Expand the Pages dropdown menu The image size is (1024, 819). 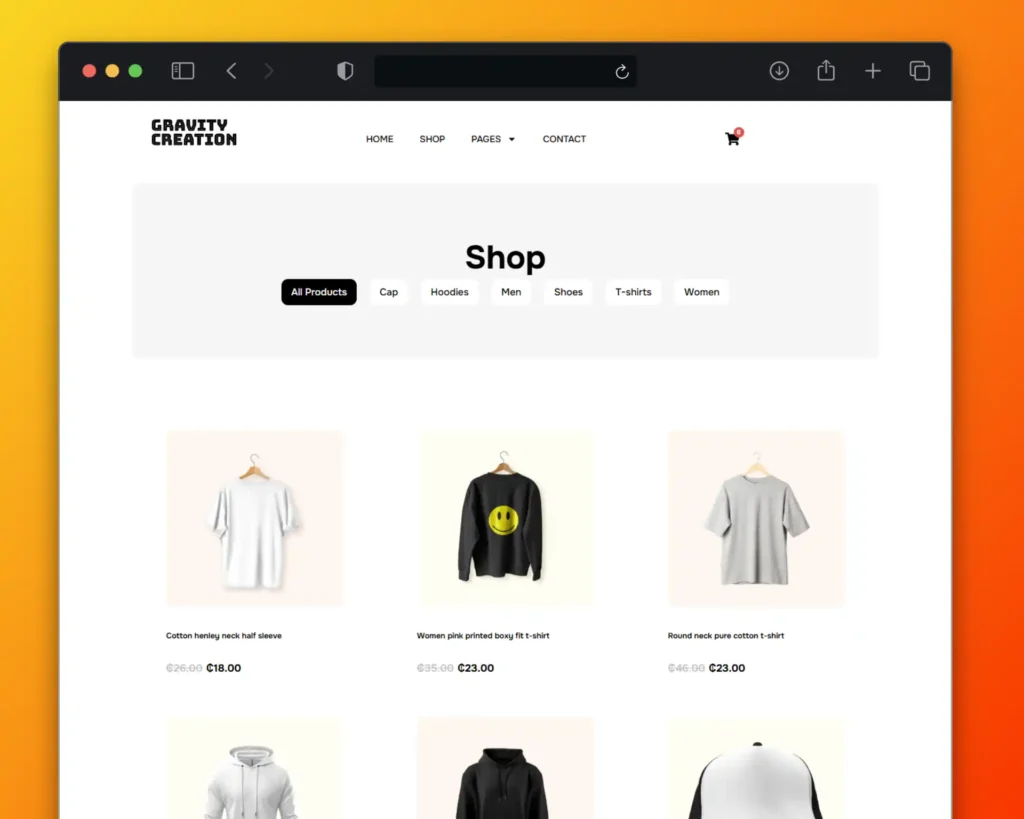pos(493,139)
